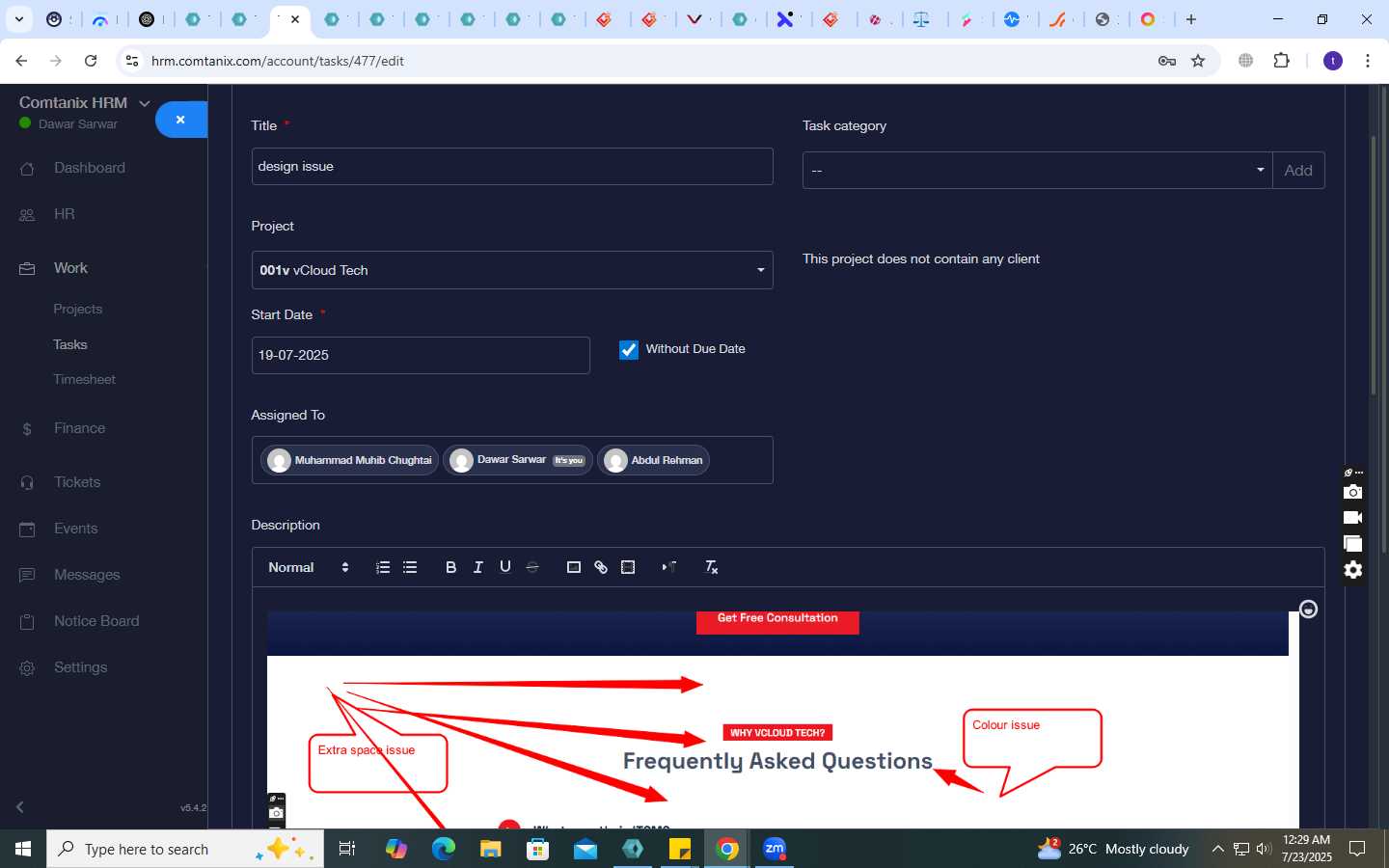Screen dimensions: 1389x868
Task: Click the floating gallery stack icon
Action: coord(1353,544)
